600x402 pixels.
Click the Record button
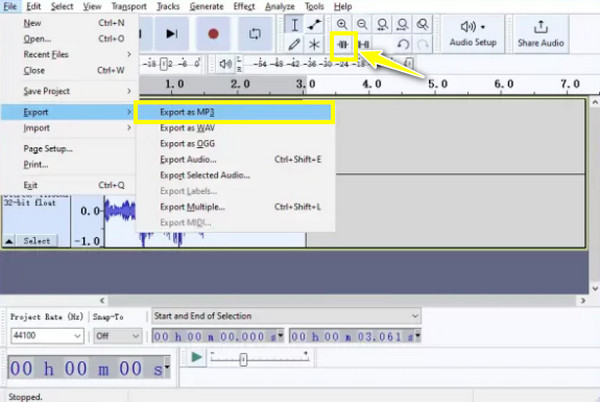(213, 34)
